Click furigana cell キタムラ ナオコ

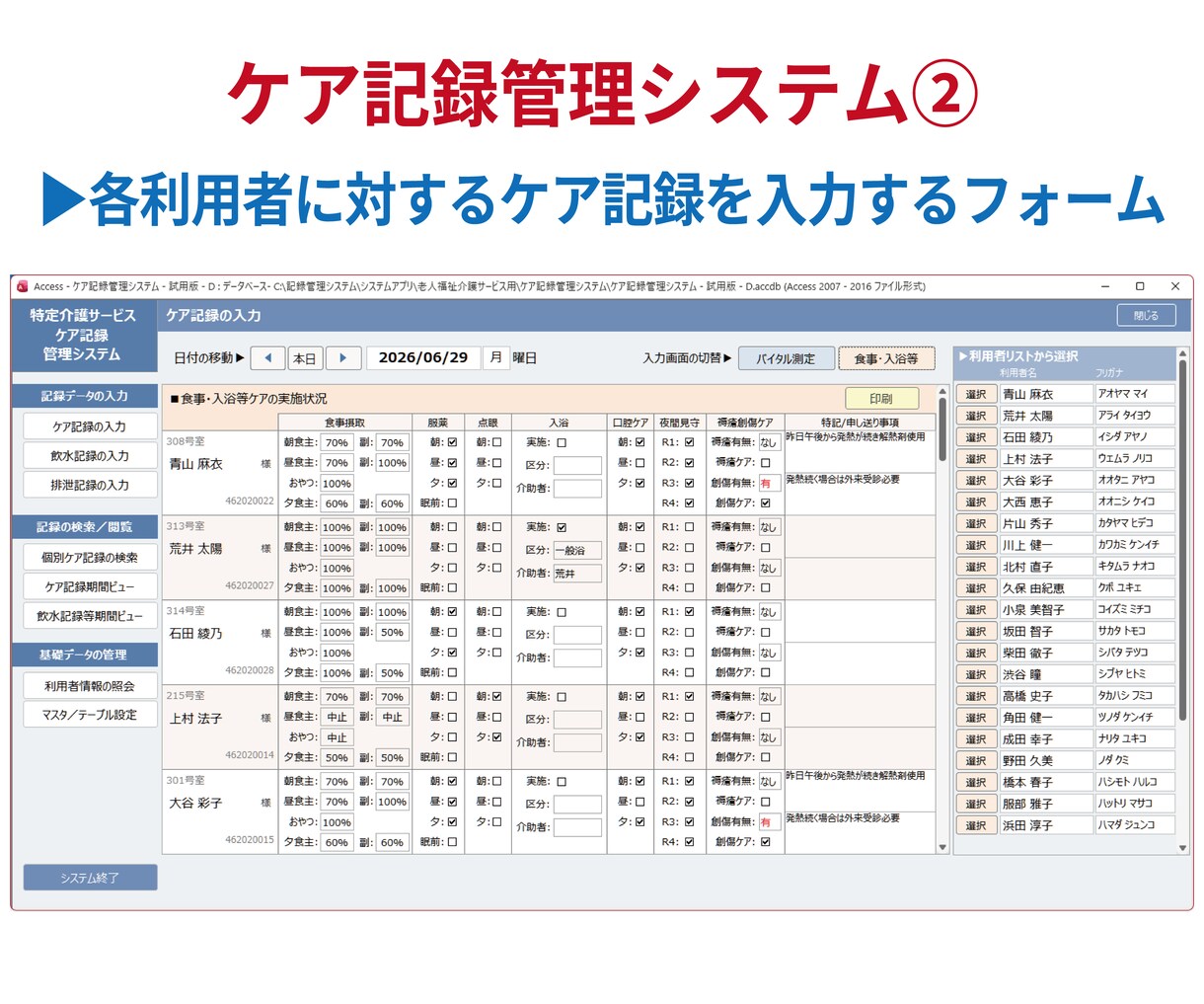pyautogui.click(x=1135, y=567)
